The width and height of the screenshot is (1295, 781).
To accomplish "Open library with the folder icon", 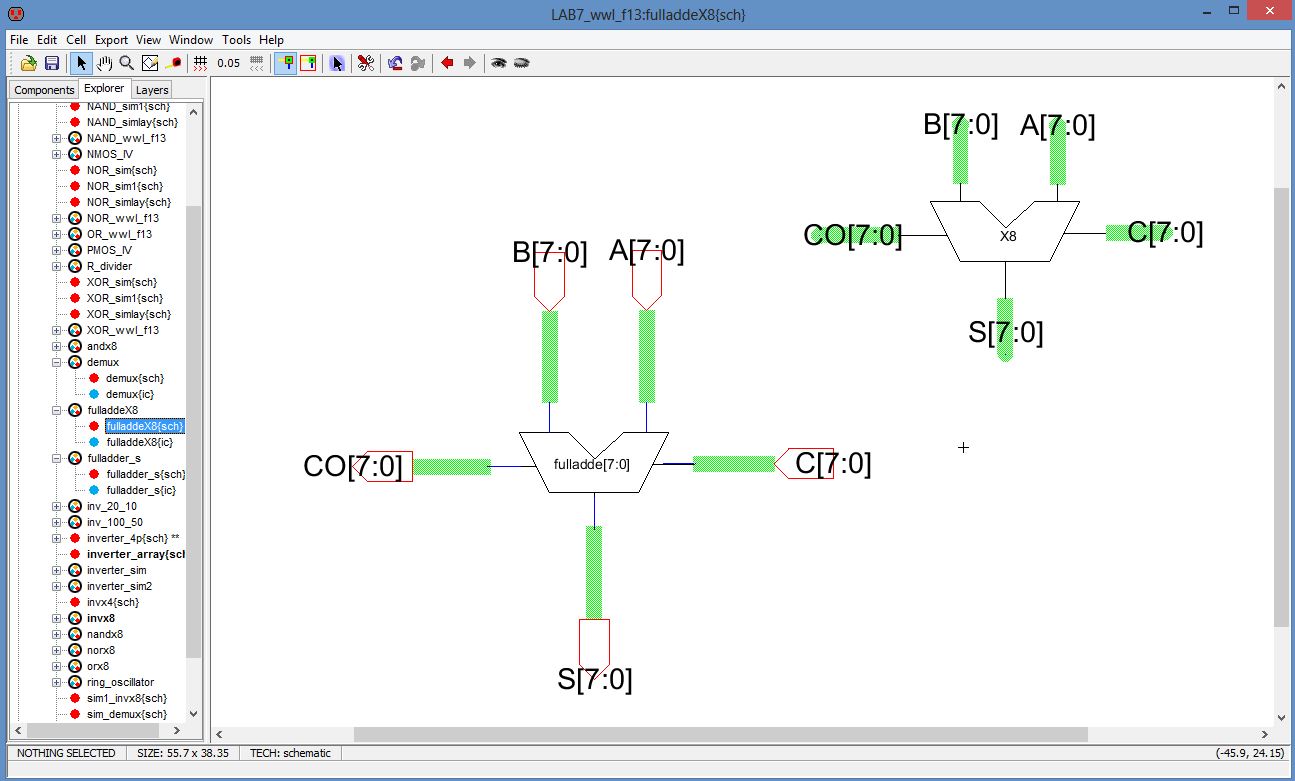I will (x=29, y=63).
